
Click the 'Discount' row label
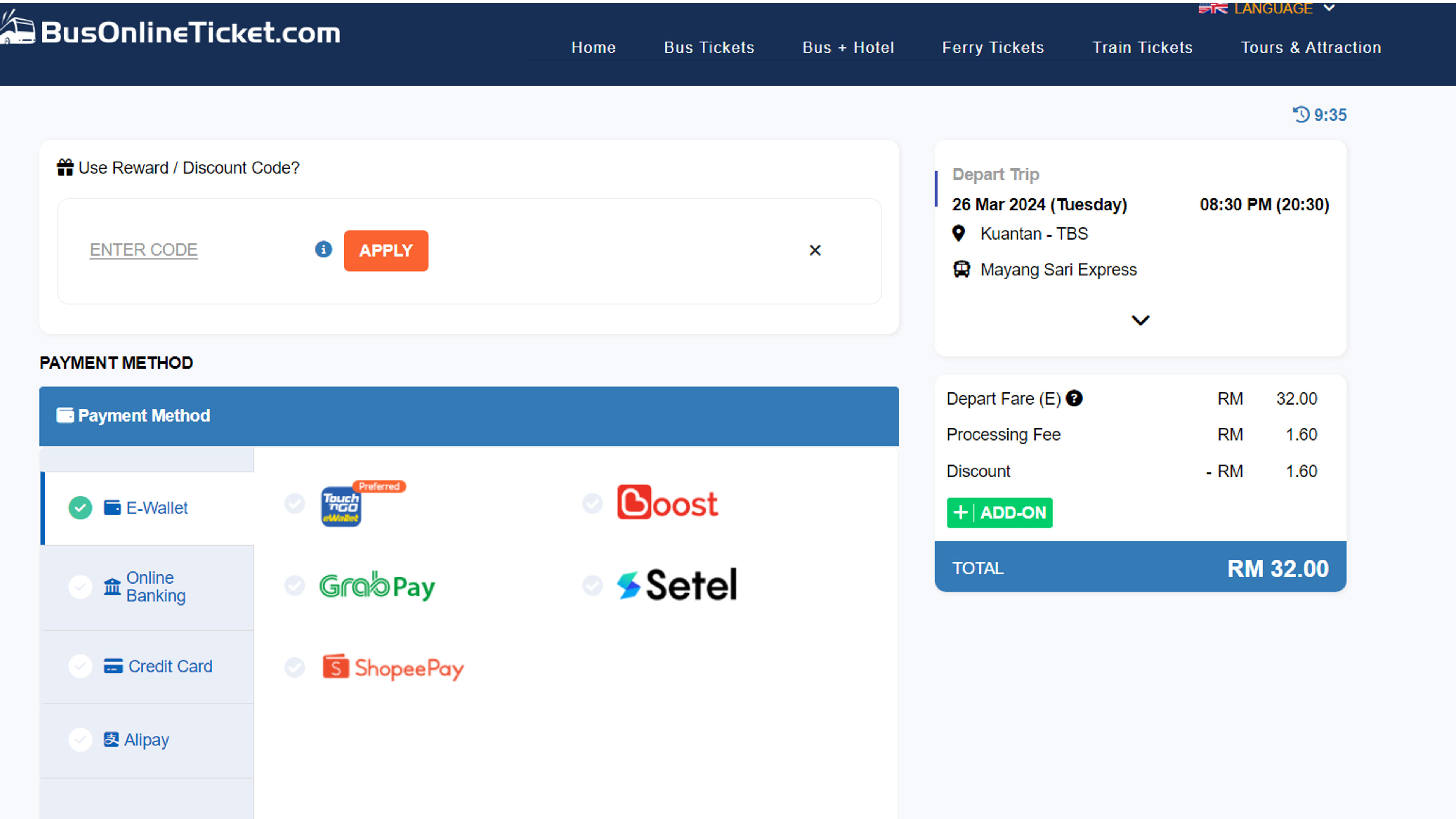[x=978, y=471]
